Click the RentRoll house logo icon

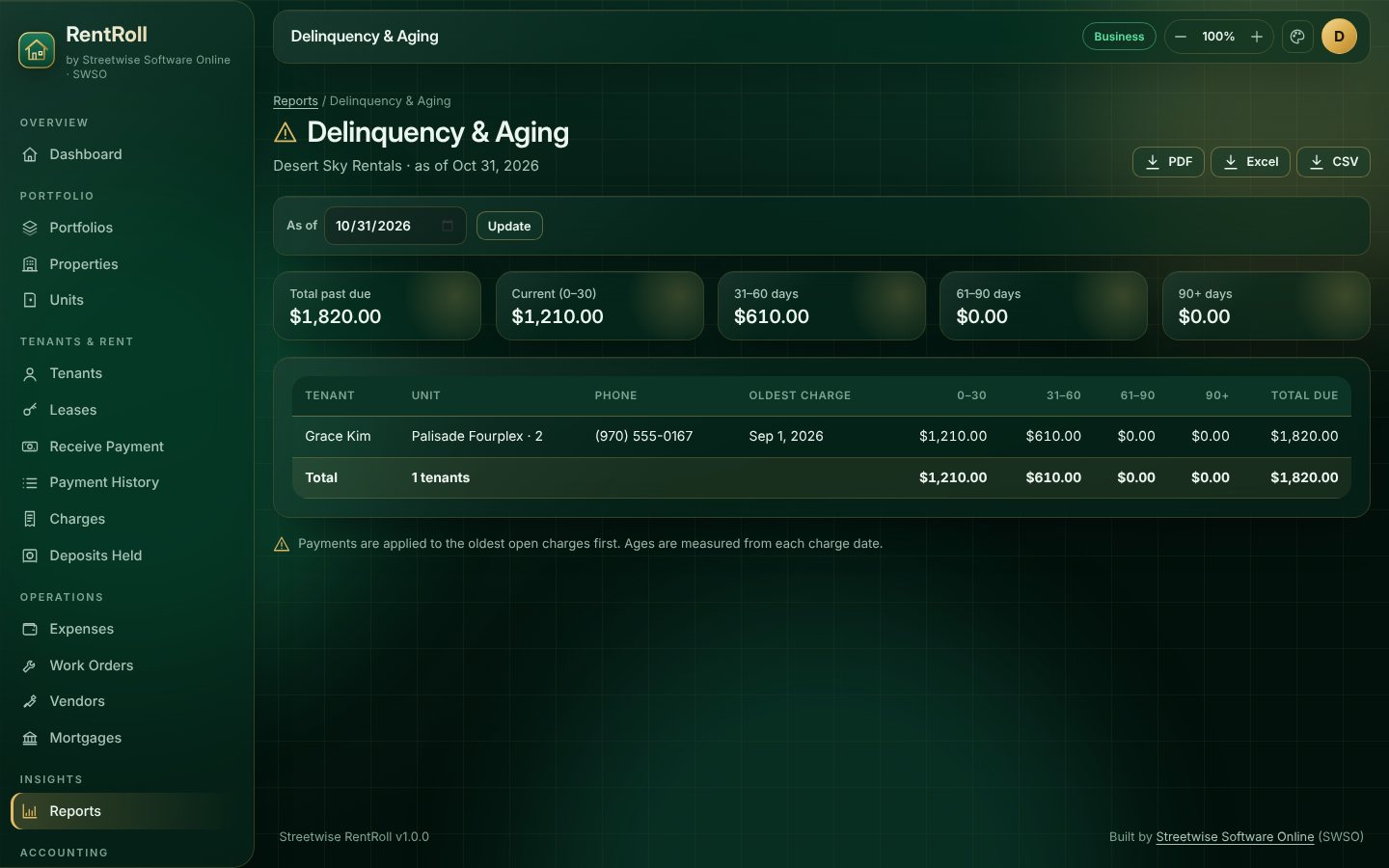tap(37, 50)
